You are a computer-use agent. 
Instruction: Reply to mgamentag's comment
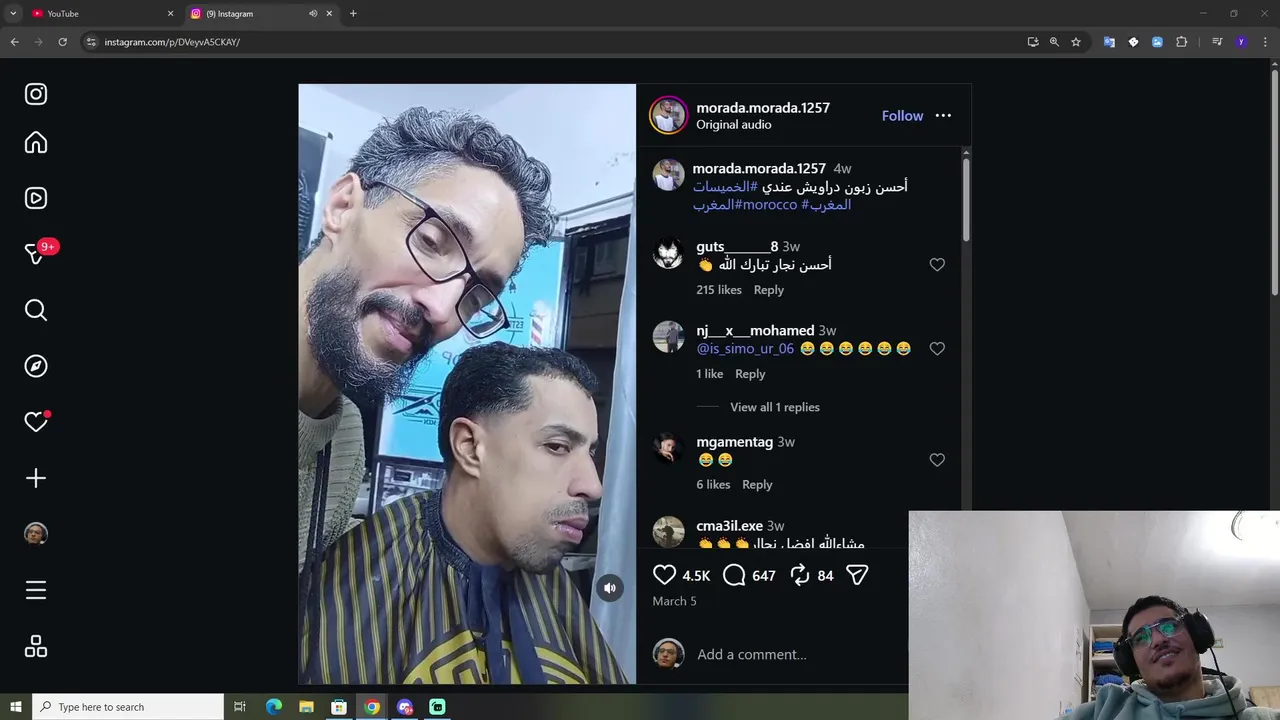[757, 485]
